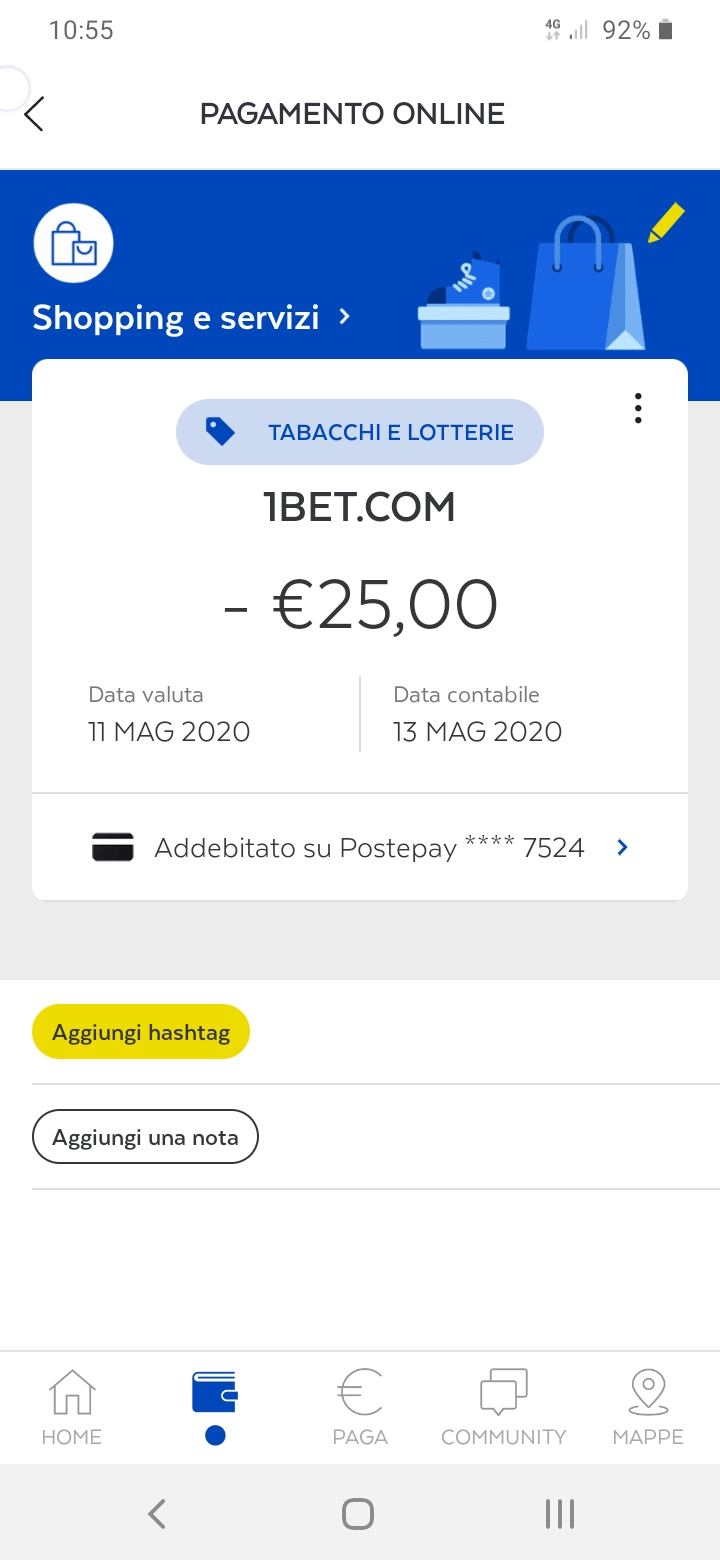
Task: Open Postepay card details chevron
Action: tap(622, 848)
